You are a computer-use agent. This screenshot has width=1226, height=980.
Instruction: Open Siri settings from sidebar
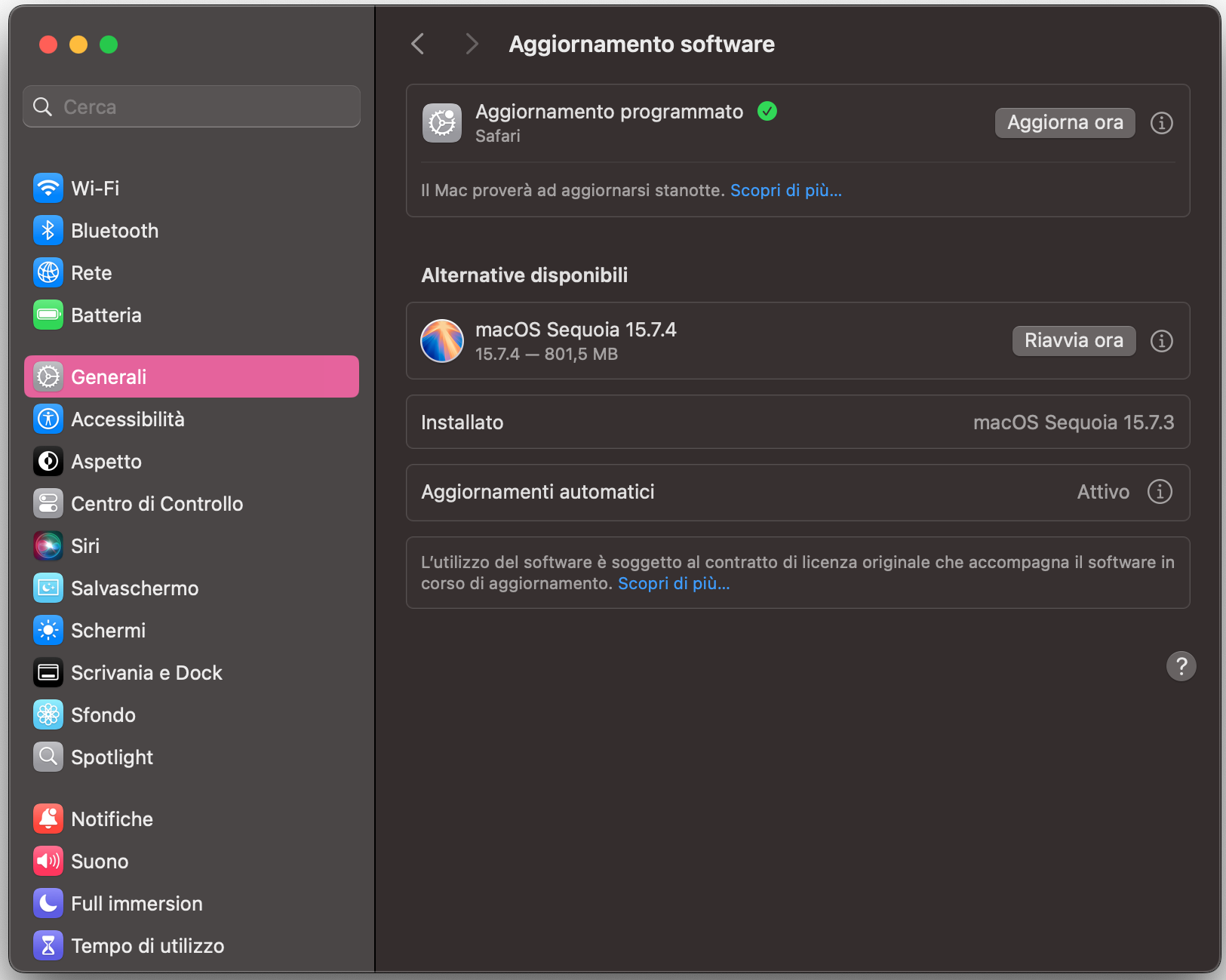(x=85, y=545)
